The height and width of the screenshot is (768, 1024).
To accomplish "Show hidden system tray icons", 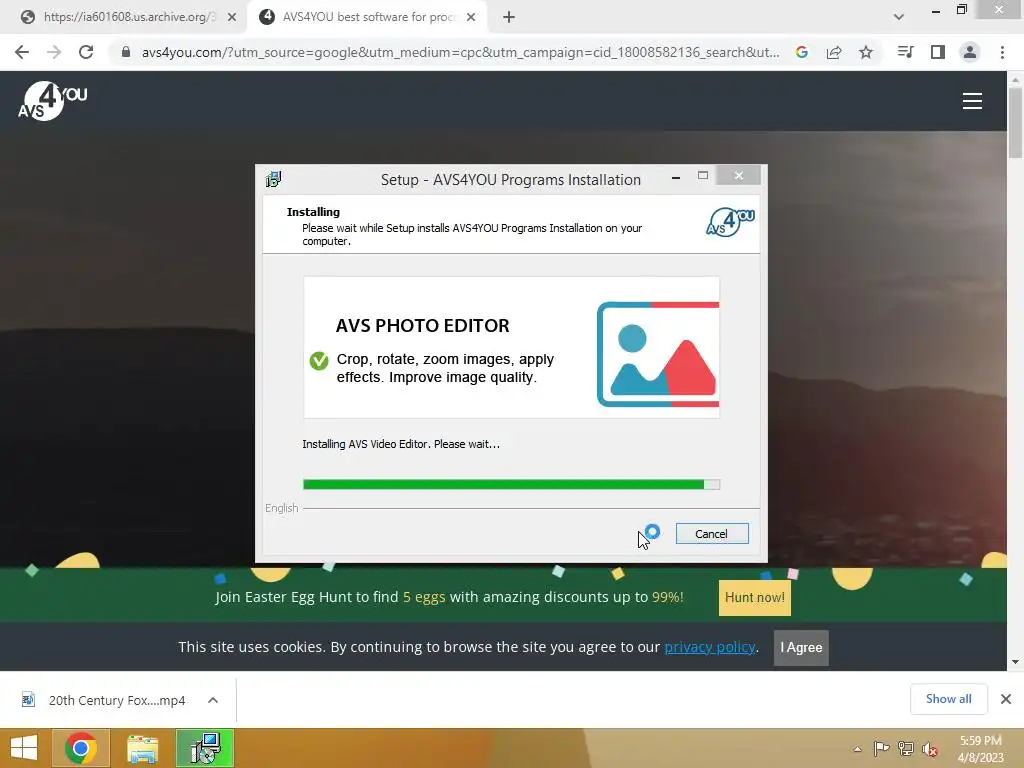I will point(857,749).
